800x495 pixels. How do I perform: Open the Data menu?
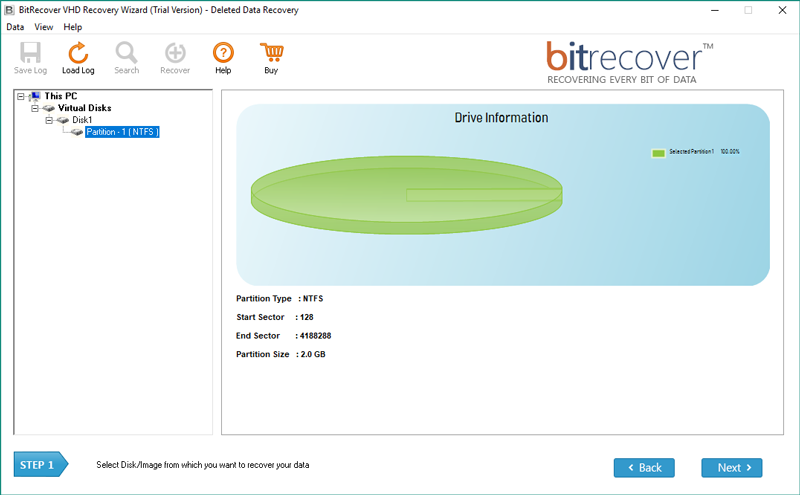(x=15, y=27)
